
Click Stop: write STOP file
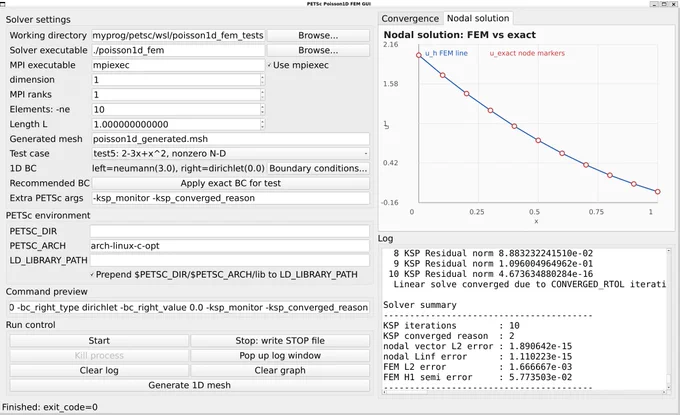tap(280, 341)
